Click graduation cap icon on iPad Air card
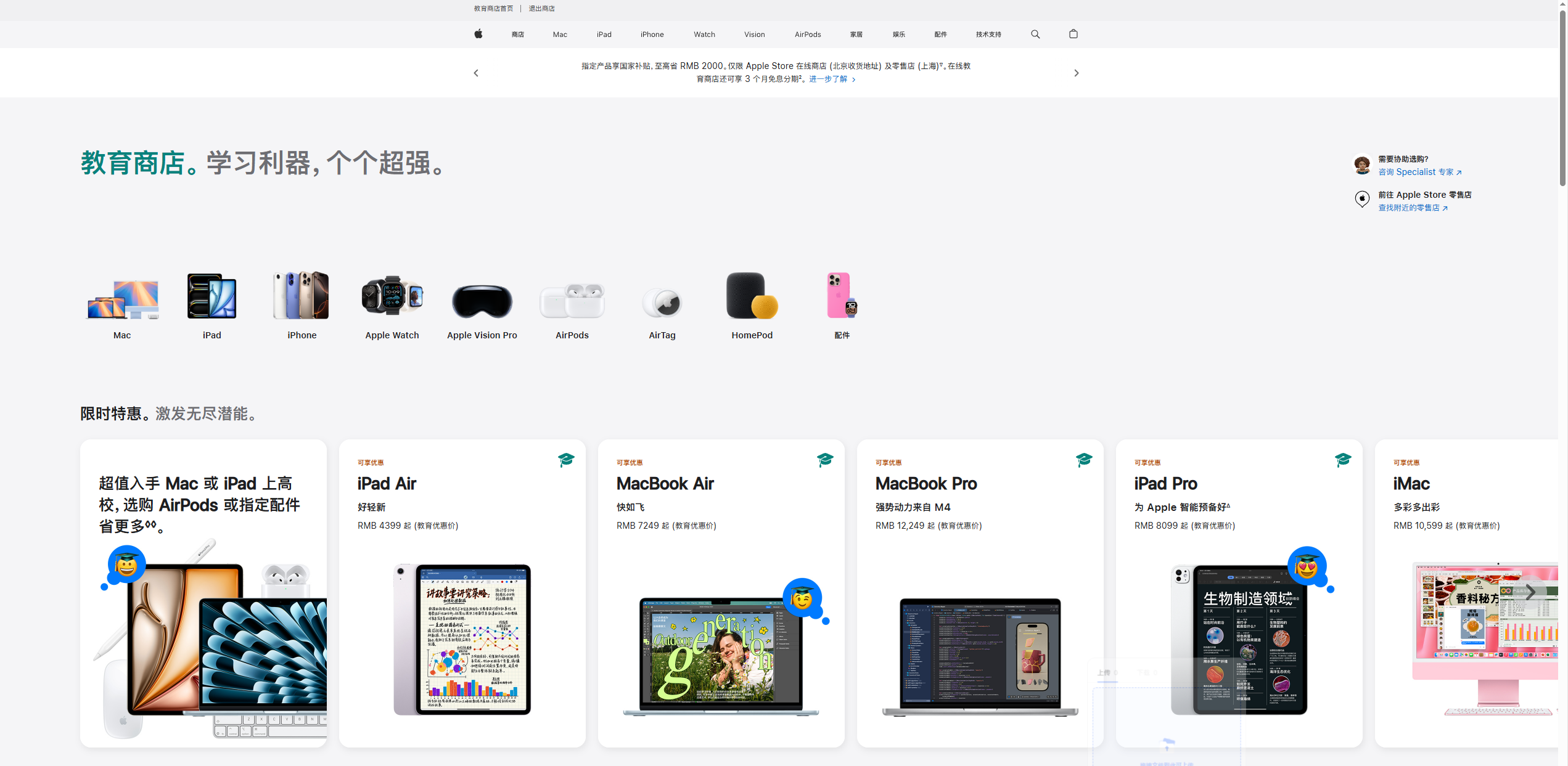 click(566, 460)
